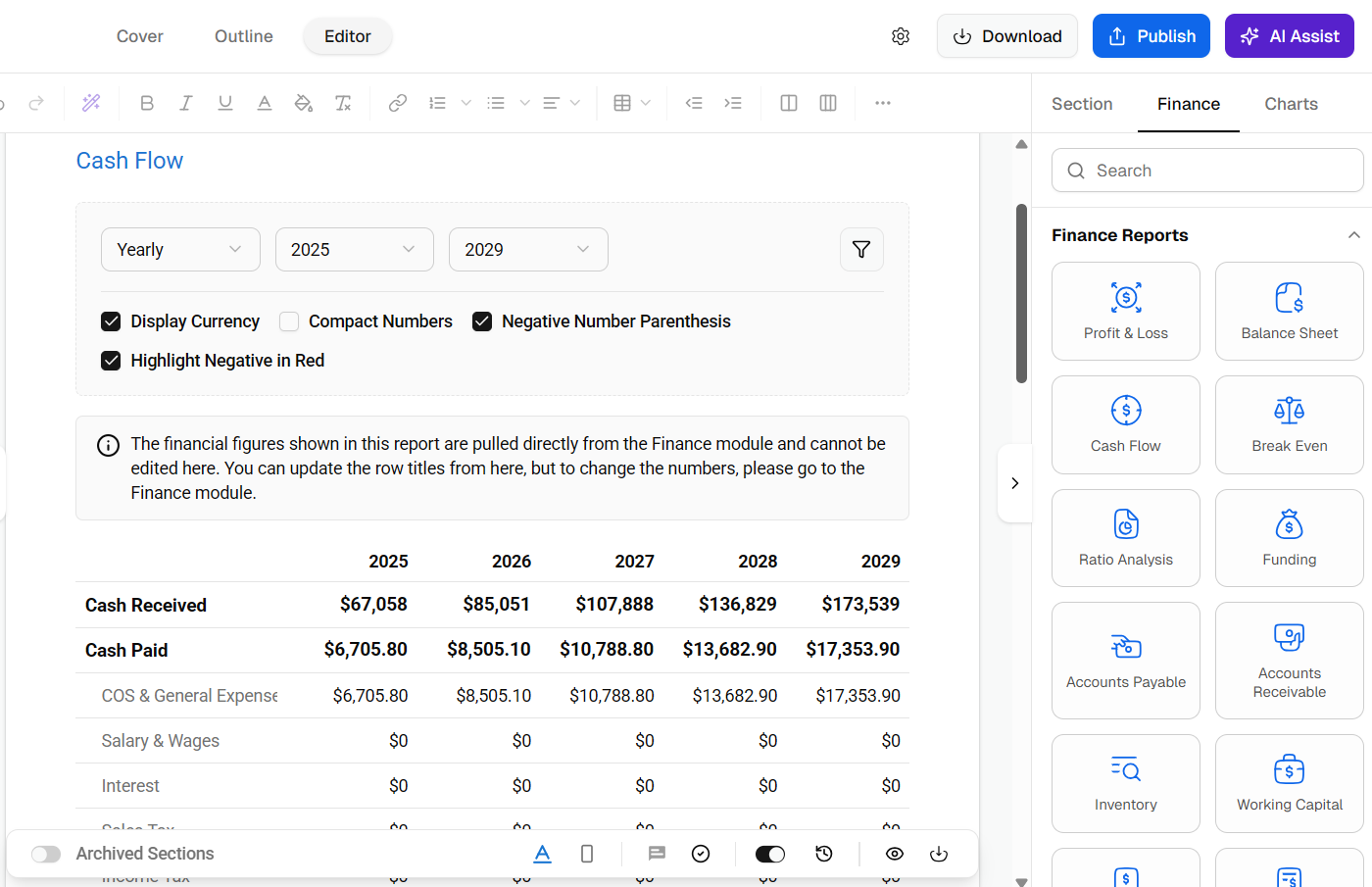Toggle bold formatting
Viewport: 1372px width, 887px height.
(x=147, y=103)
